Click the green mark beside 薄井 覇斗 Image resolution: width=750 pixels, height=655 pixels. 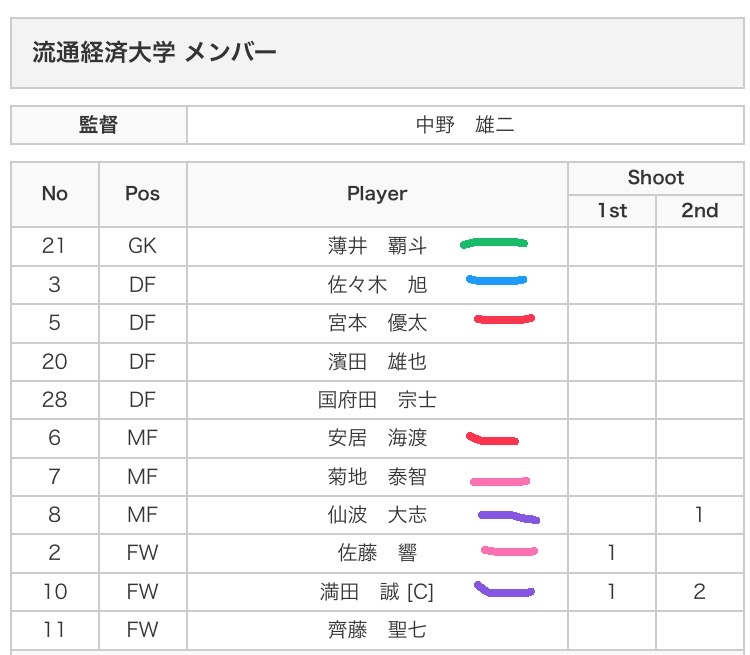tap(493, 243)
